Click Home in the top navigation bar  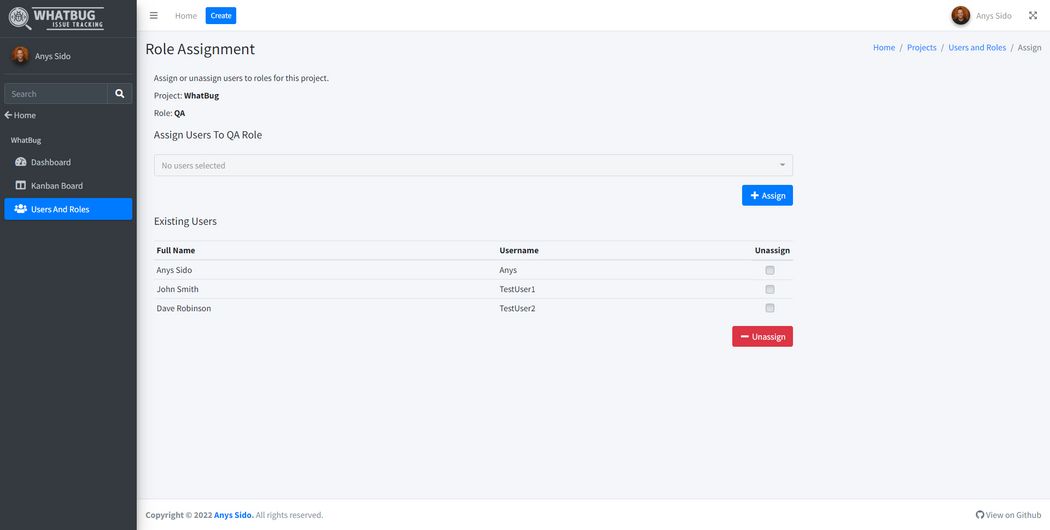click(x=186, y=16)
